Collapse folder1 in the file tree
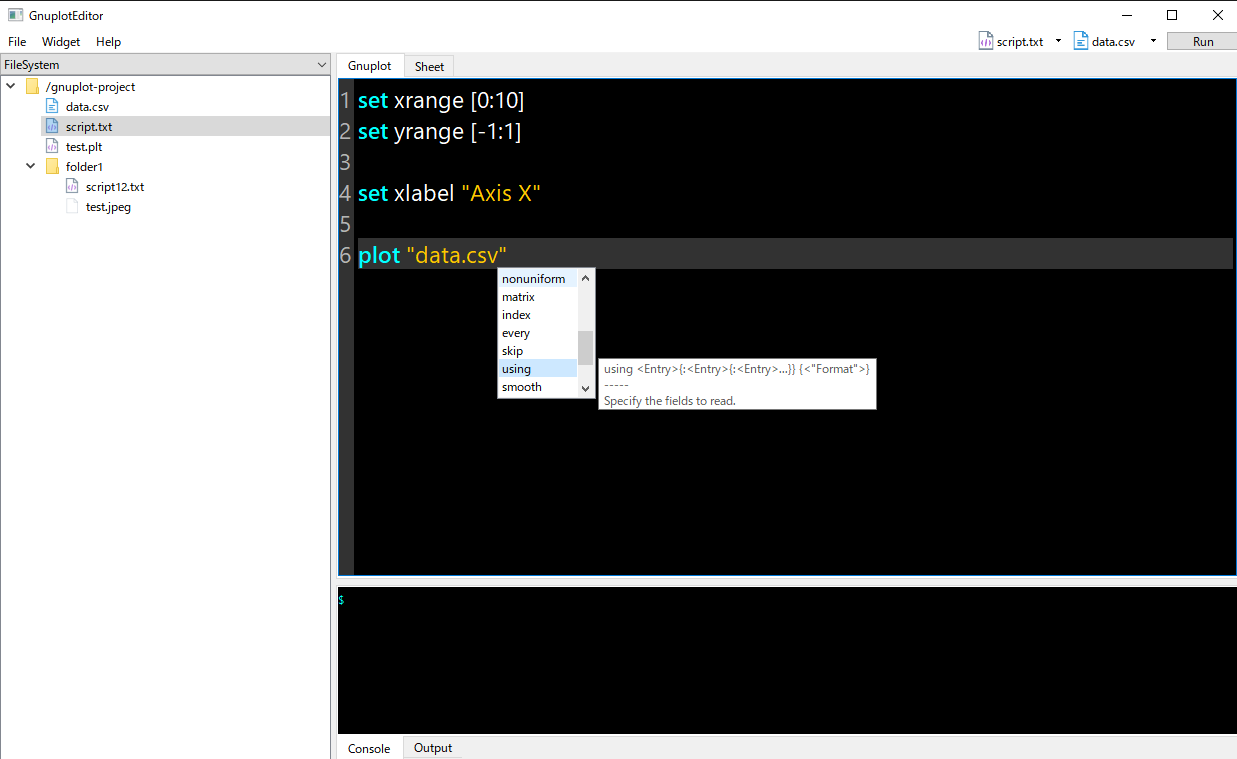The height and width of the screenshot is (759, 1237). pyautogui.click(x=29, y=166)
